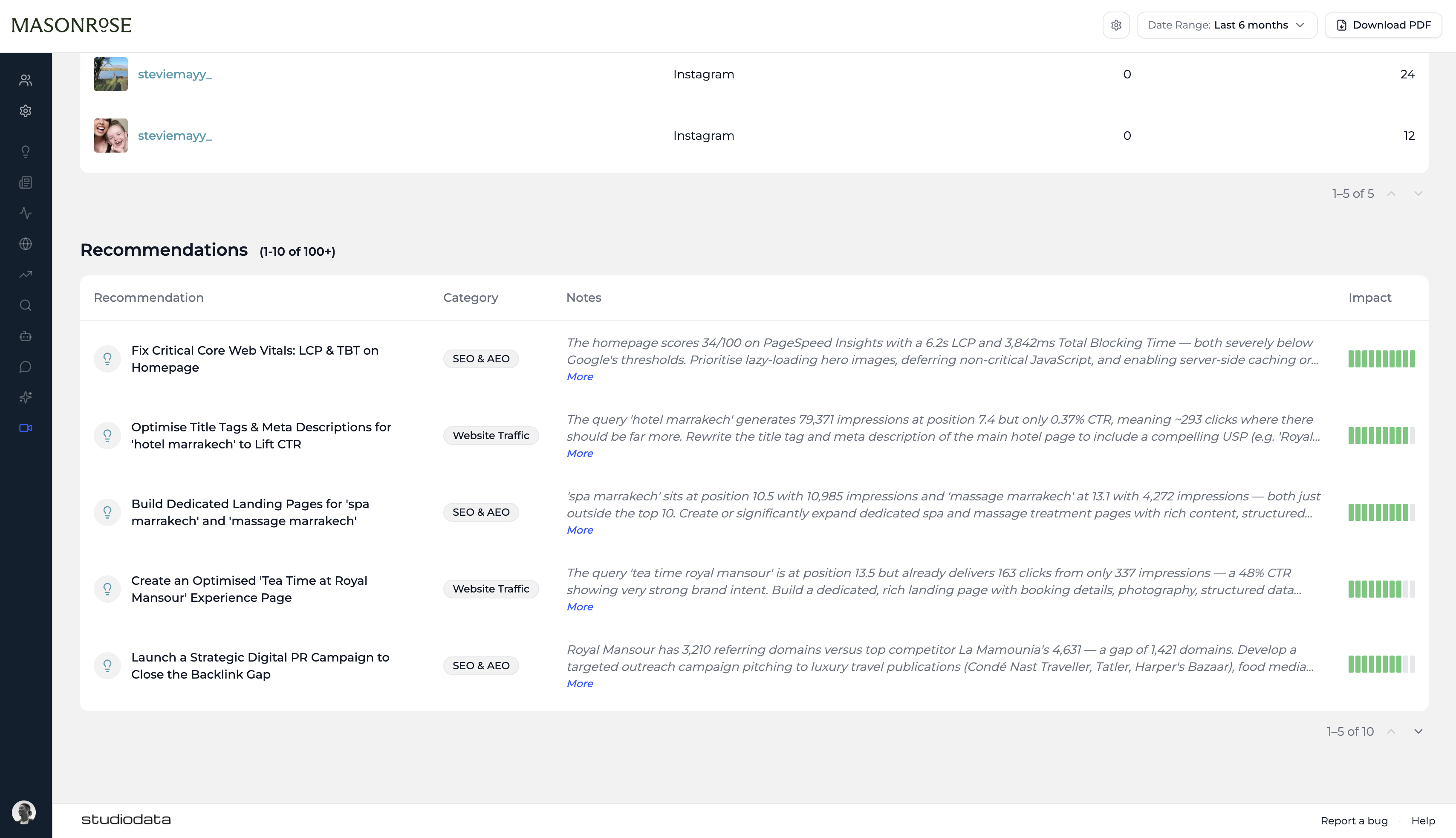Image resolution: width=1456 pixels, height=838 pixels.
Task: Open the sidebar settings gear icon
Action: tap(25, 110)
